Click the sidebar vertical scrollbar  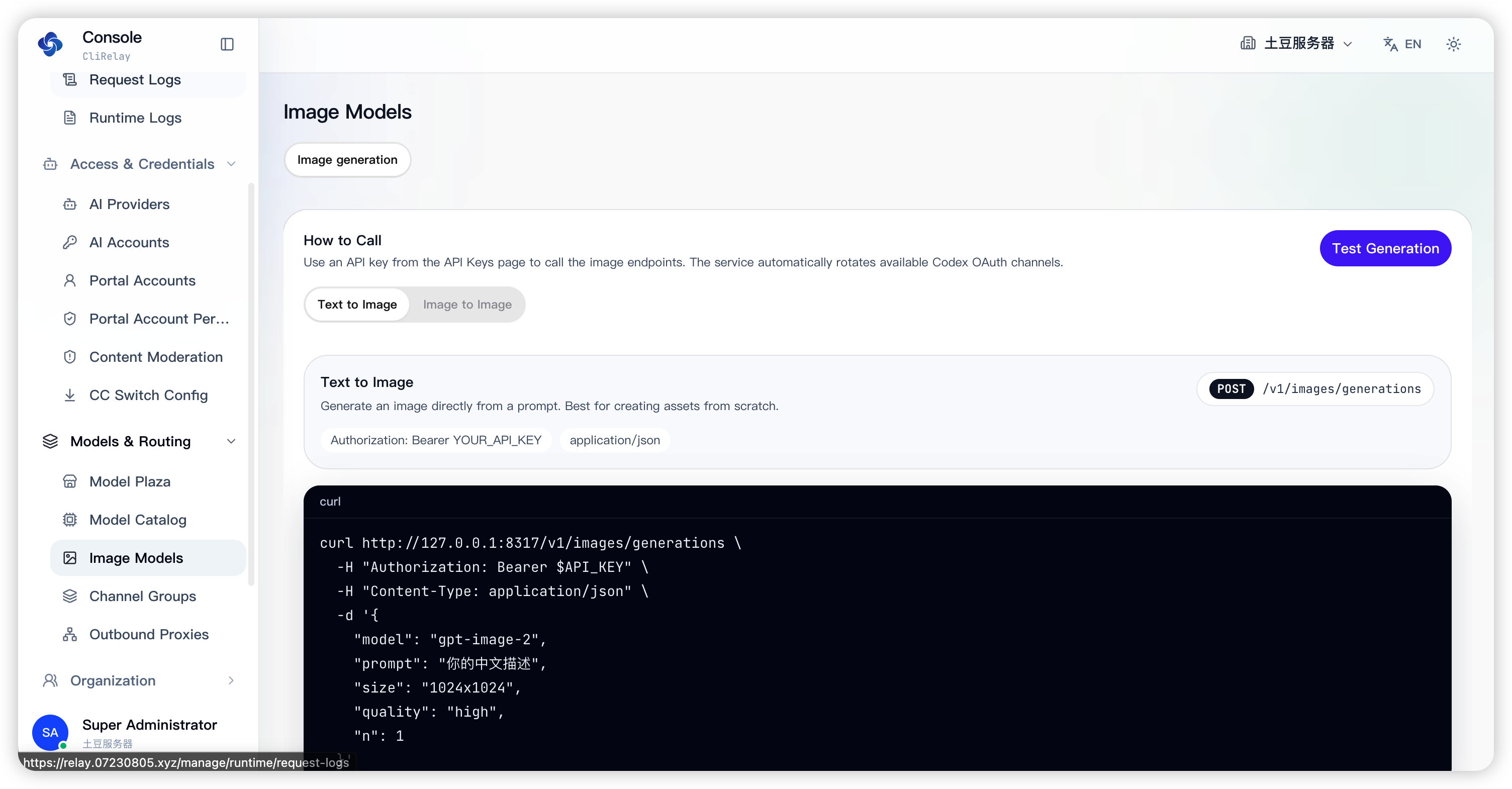[x=251, y=384]
